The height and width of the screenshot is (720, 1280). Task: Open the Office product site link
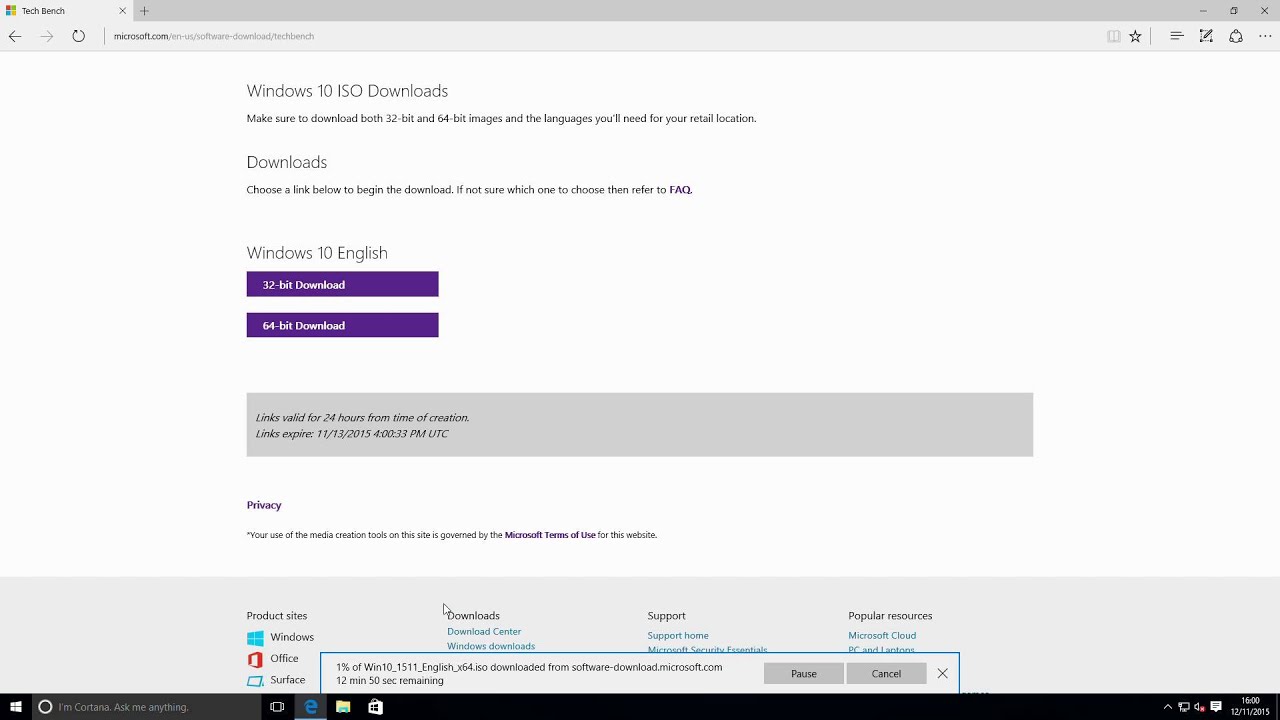tap(284, 658)
